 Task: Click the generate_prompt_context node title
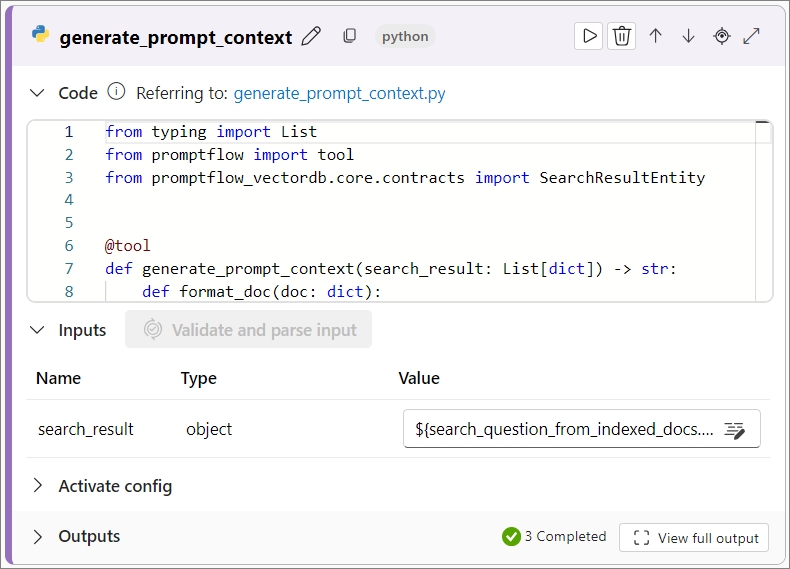tap(176, 37)
